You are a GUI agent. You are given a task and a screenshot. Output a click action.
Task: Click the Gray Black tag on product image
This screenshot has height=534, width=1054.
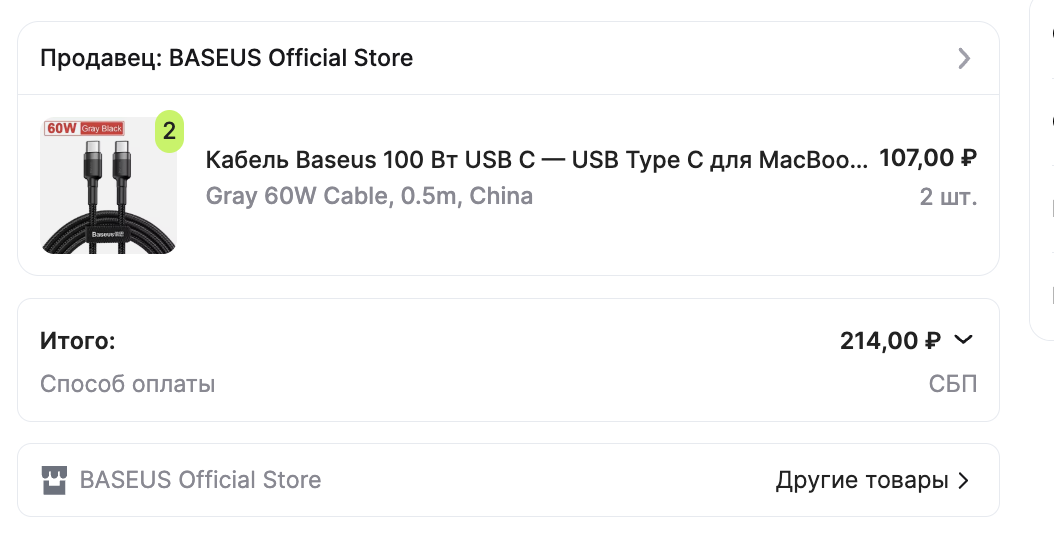(x=101, y=129)
